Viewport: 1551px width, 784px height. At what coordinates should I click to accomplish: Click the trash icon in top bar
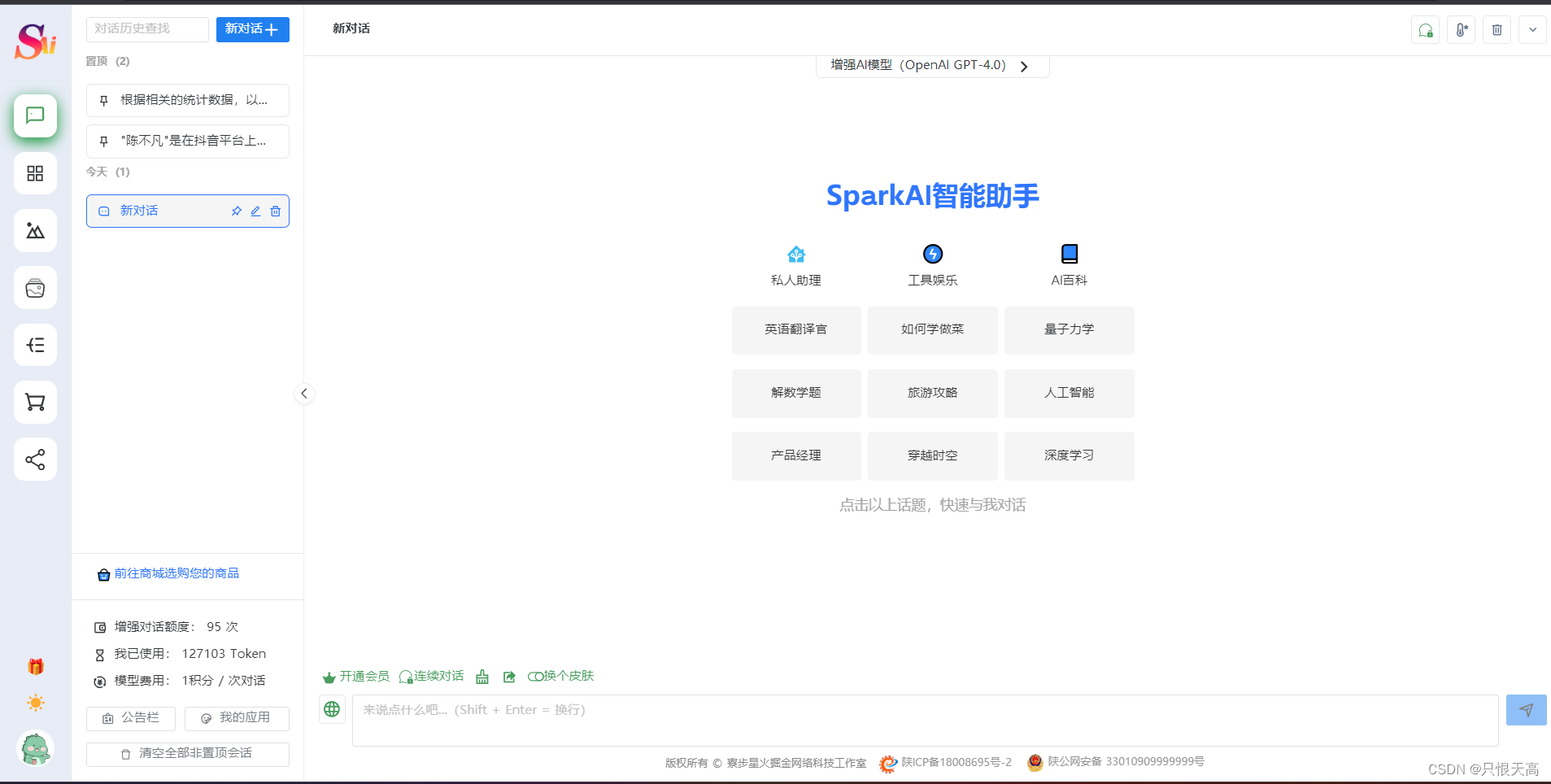pyautogui.click(x=1497, y=30)
